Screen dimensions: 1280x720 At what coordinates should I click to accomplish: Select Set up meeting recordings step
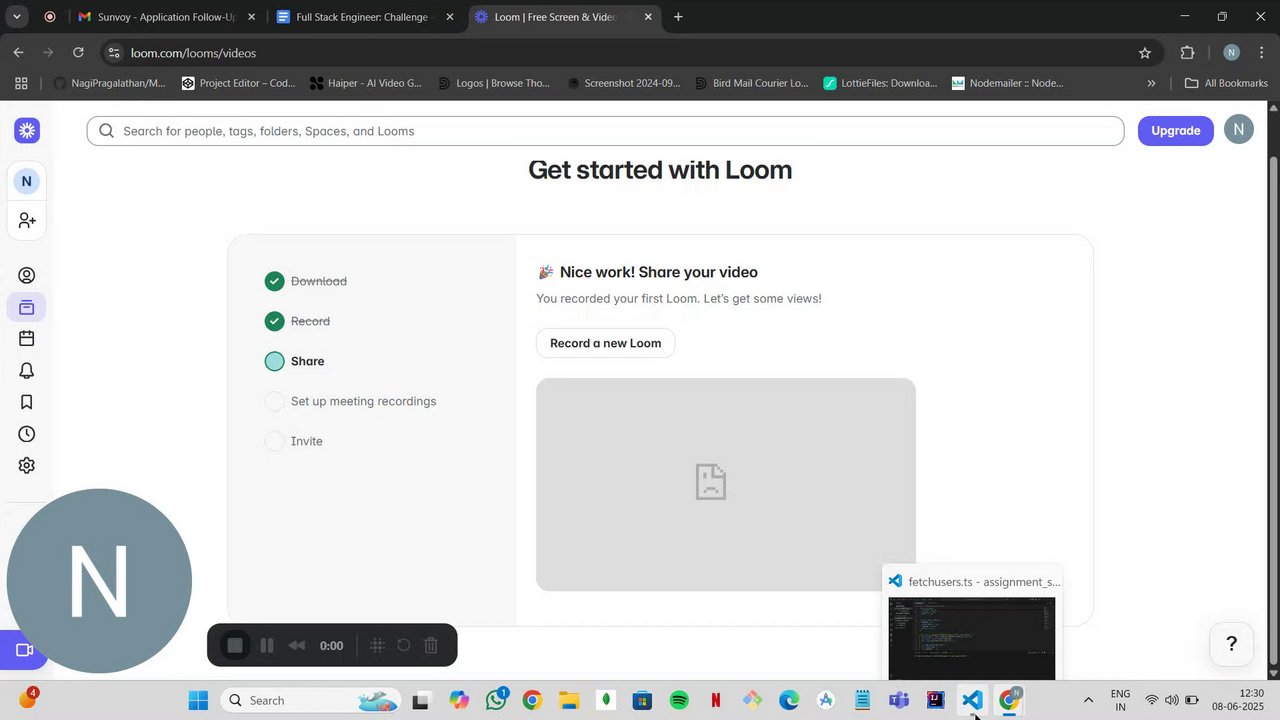click(350, 401)
